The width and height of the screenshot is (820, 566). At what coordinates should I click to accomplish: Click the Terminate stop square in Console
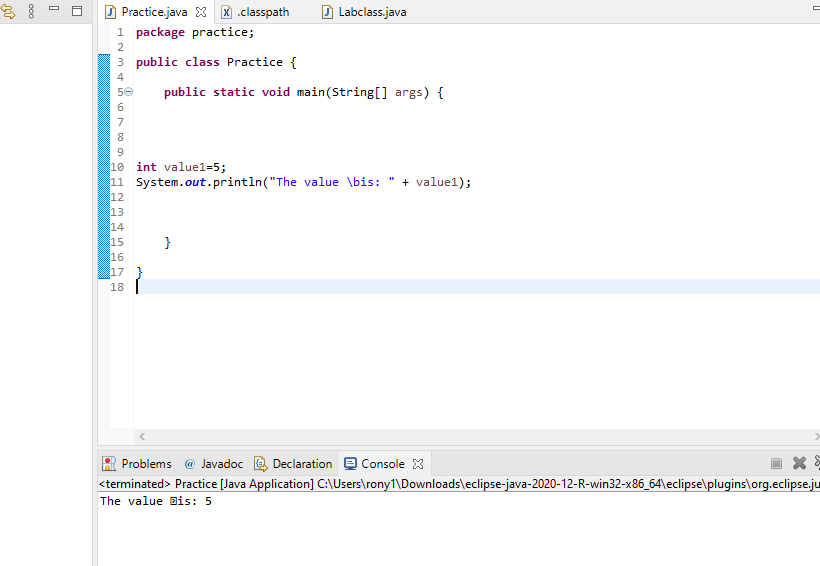(x=776, y=463)
